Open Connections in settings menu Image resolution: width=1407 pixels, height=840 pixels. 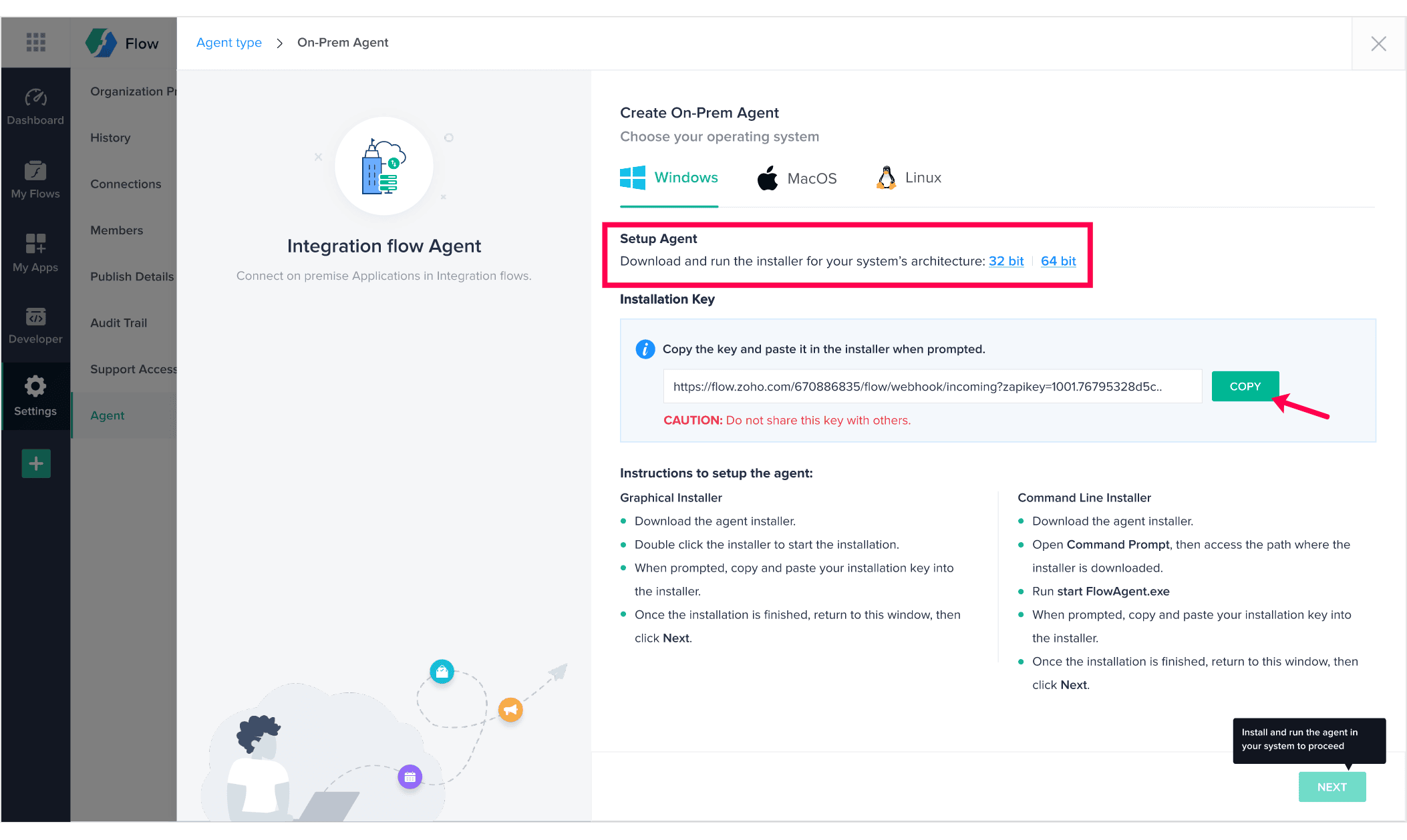click(126, 184)
